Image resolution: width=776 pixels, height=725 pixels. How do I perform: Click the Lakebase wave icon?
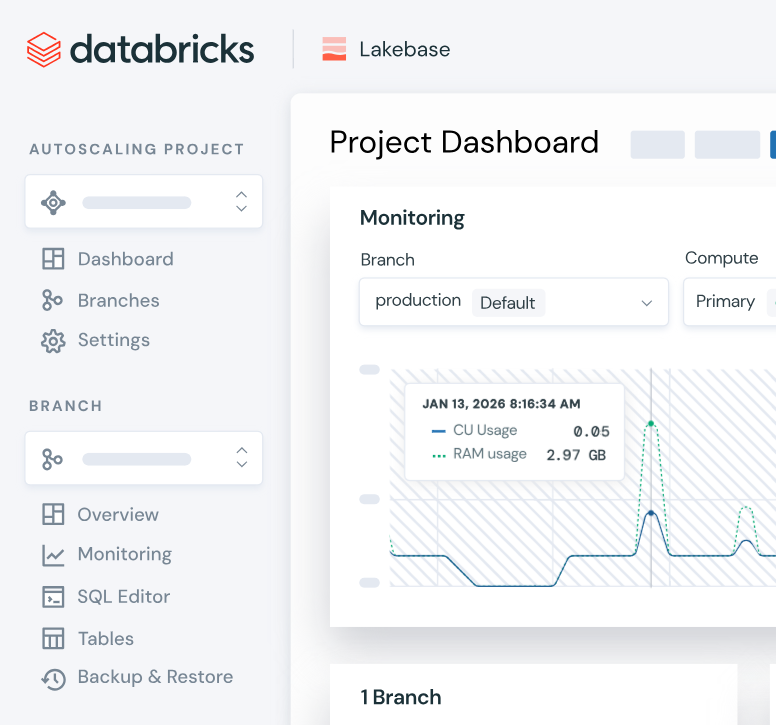(x=334, y=49)
